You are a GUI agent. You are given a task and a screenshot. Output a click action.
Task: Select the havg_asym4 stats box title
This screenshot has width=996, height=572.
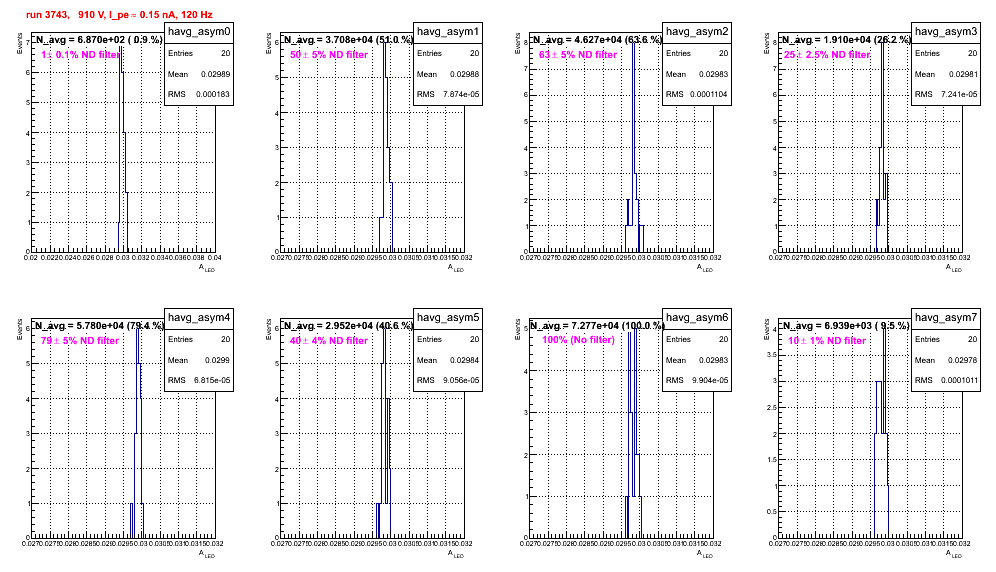coord(199,318)
